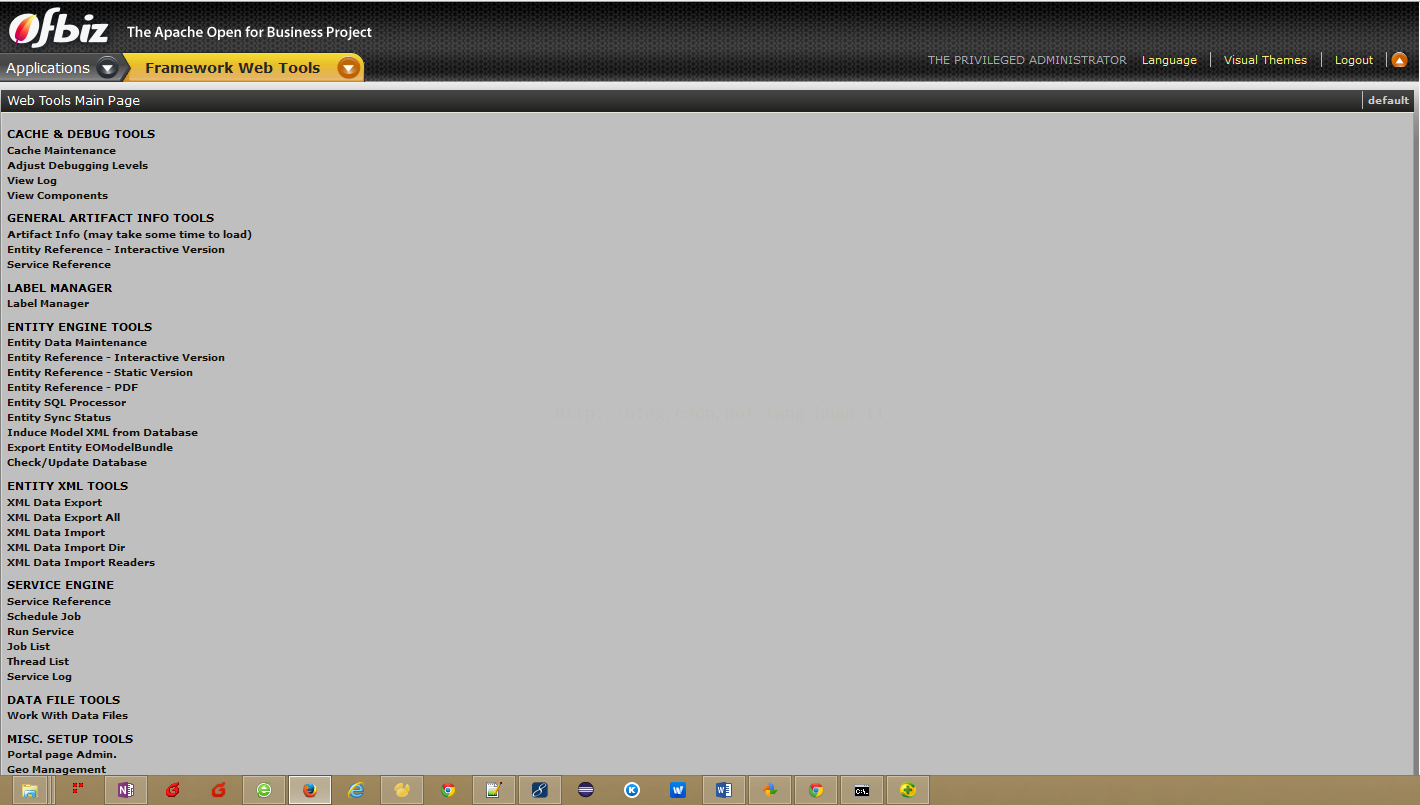Open the green 360 browser taskbar icon
This screenshot has height=805, width=1420.
264,790
